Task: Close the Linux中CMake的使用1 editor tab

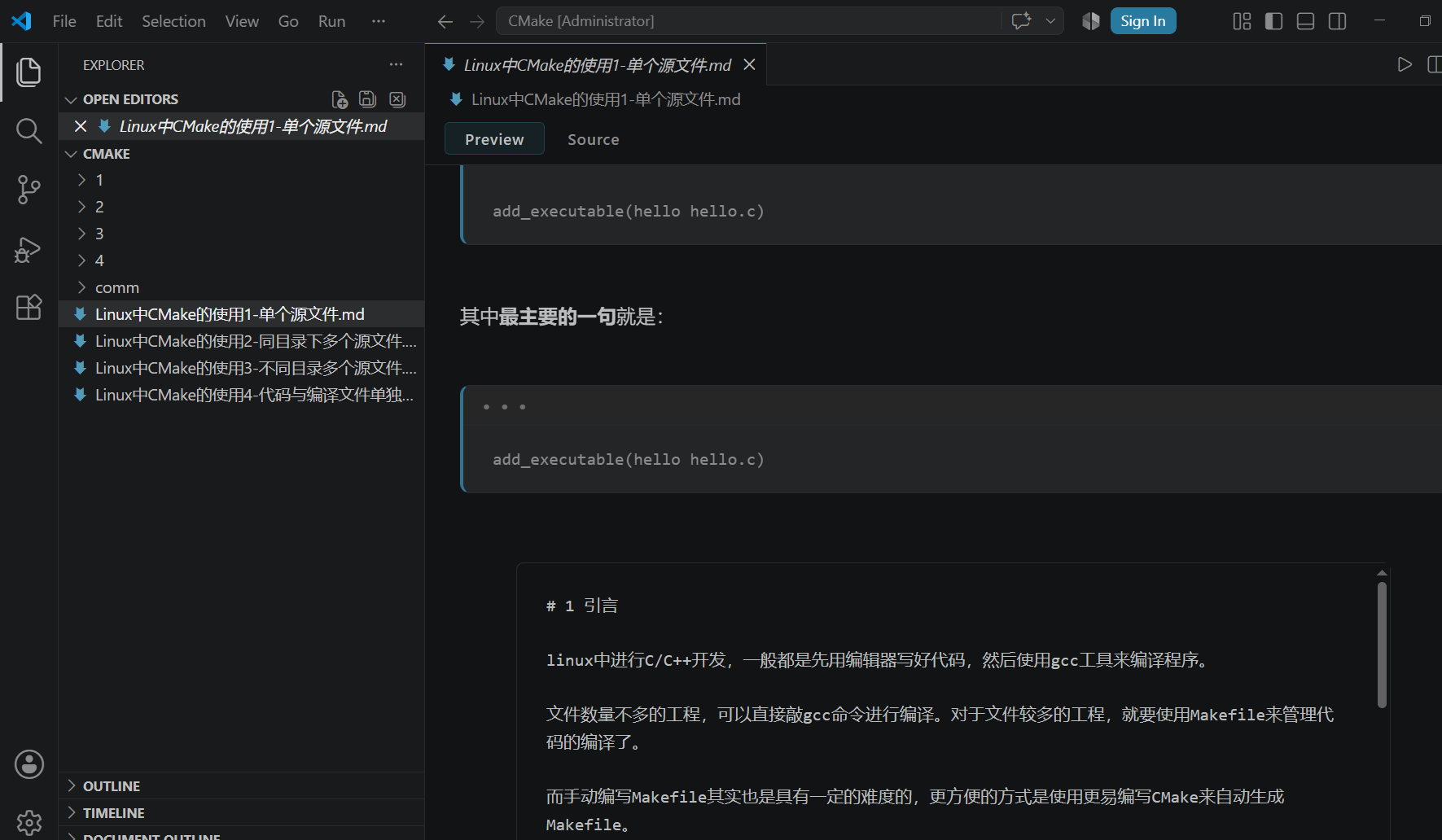Action: click(750, 64)
